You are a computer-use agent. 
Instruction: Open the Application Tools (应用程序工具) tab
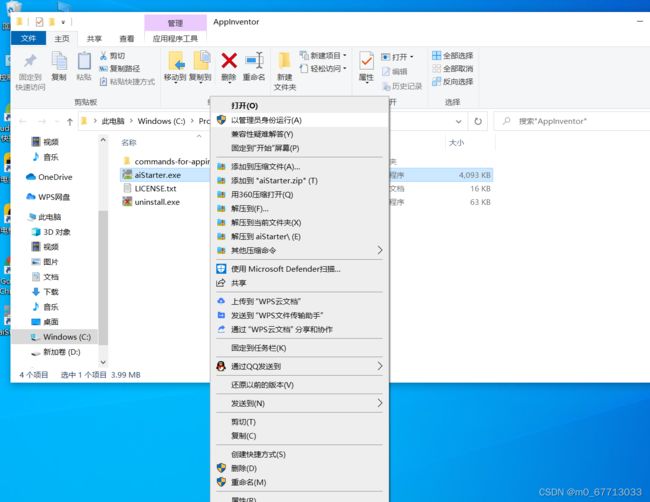[x=175, y=39]
